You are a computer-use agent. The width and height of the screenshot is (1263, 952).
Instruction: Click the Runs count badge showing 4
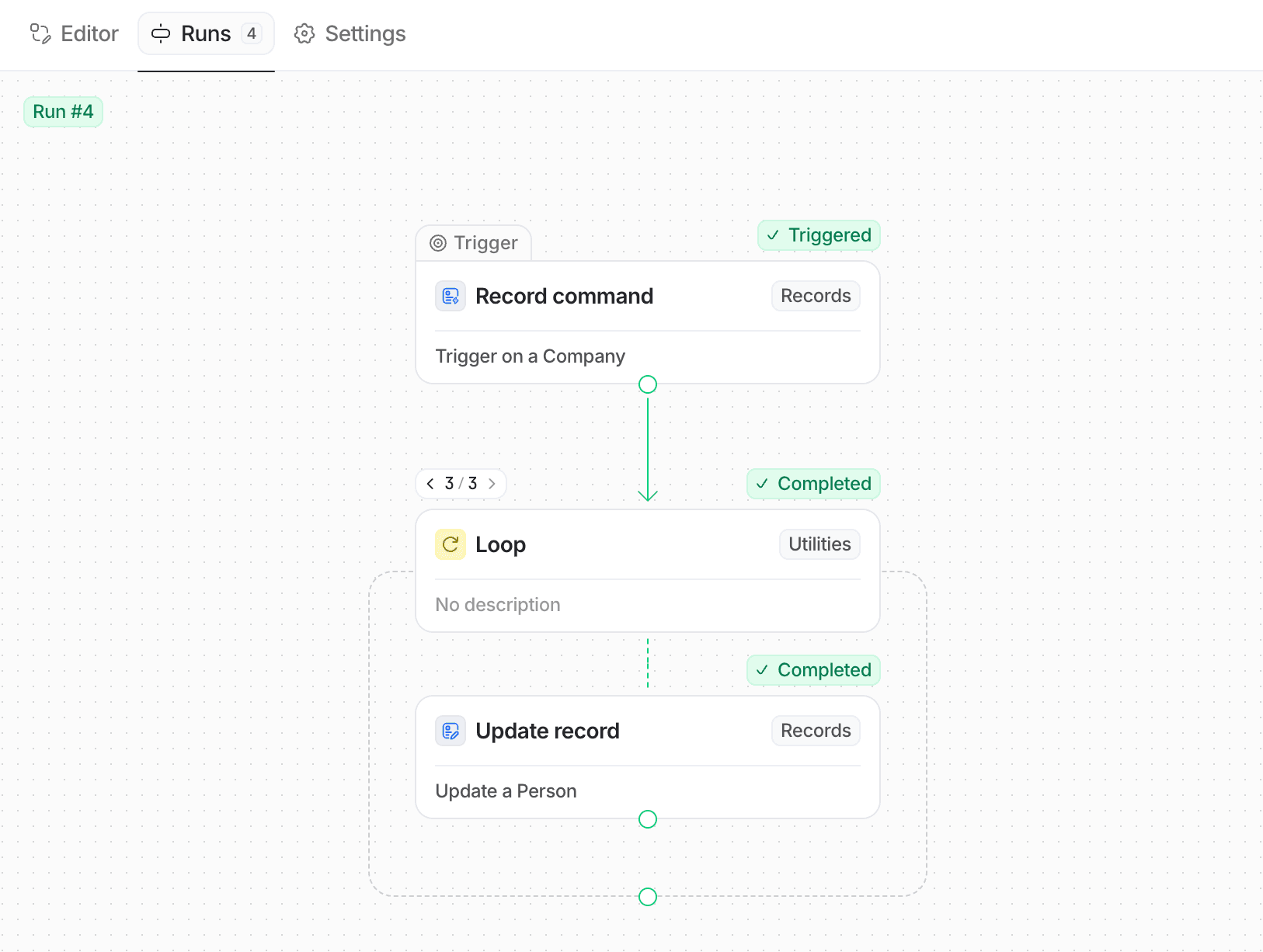point(252,33)
